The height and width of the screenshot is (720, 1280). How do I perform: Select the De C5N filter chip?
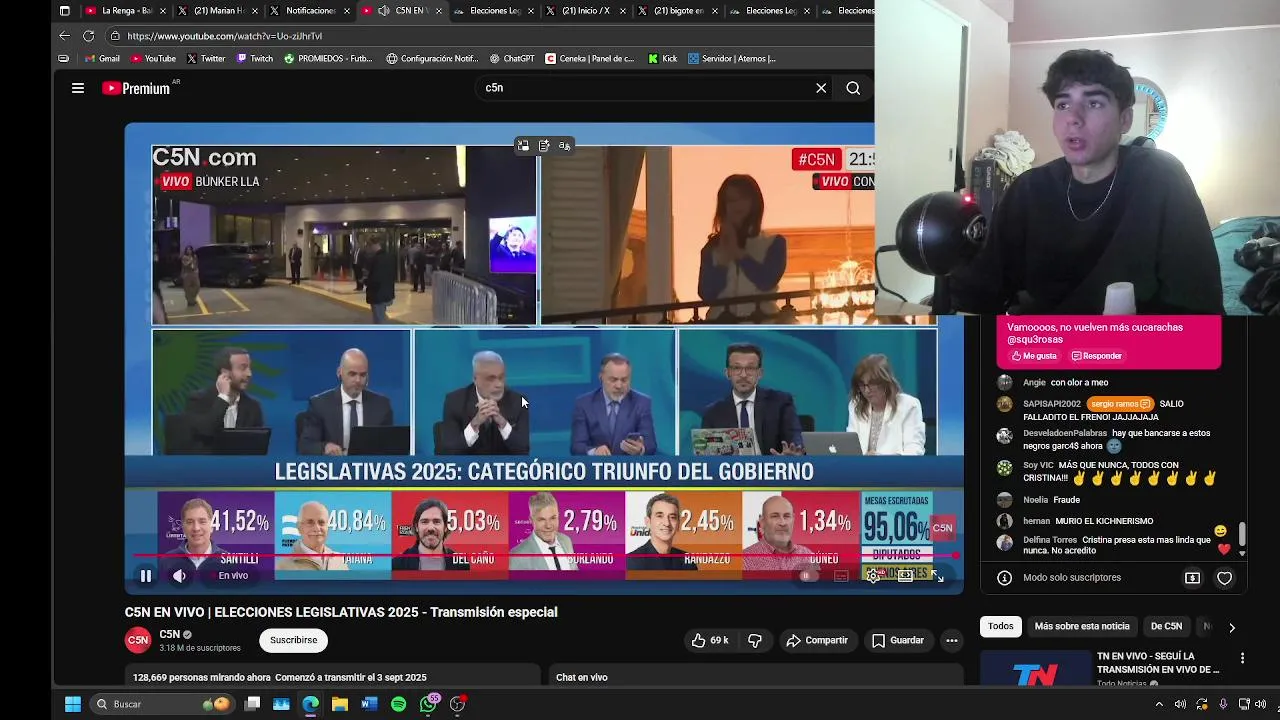click(x=1166, y=627)
